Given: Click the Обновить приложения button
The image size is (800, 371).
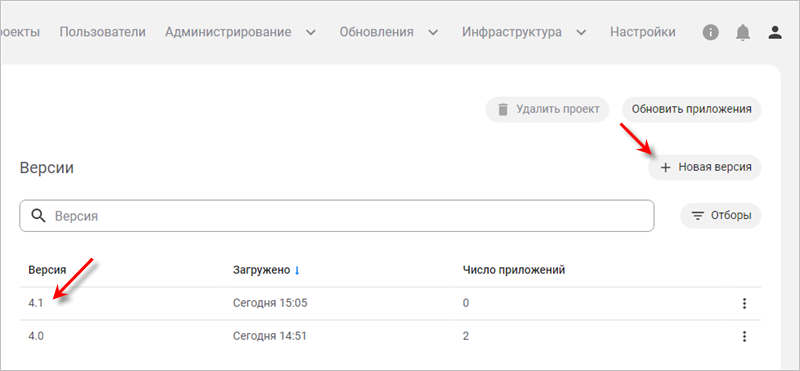Looking at the screenshot, I should 691,109.
